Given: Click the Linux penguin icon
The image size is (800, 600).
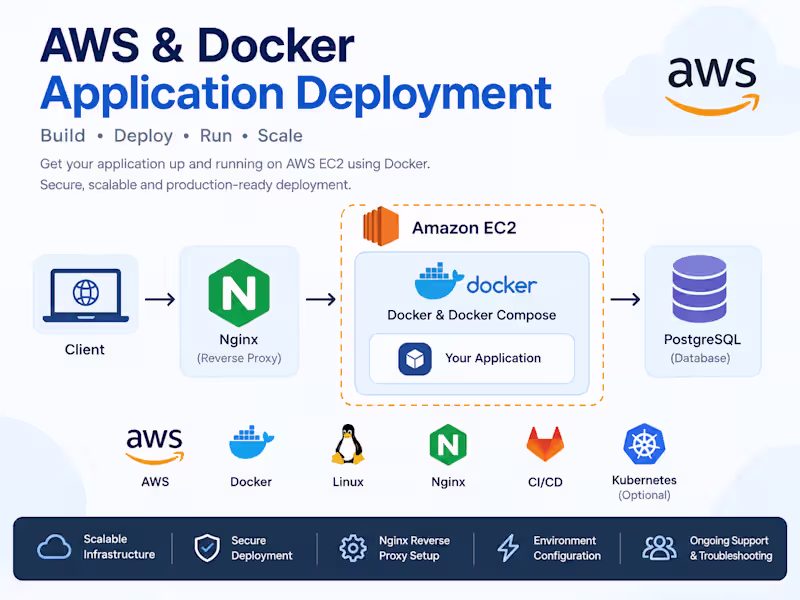Looking at the screenshot, I should [x=348, y=444].
